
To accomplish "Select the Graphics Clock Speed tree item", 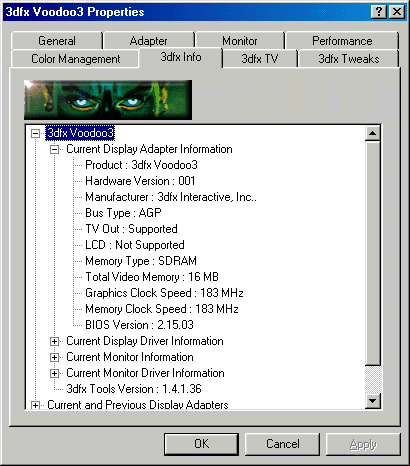I will click(x=164, y=293).
